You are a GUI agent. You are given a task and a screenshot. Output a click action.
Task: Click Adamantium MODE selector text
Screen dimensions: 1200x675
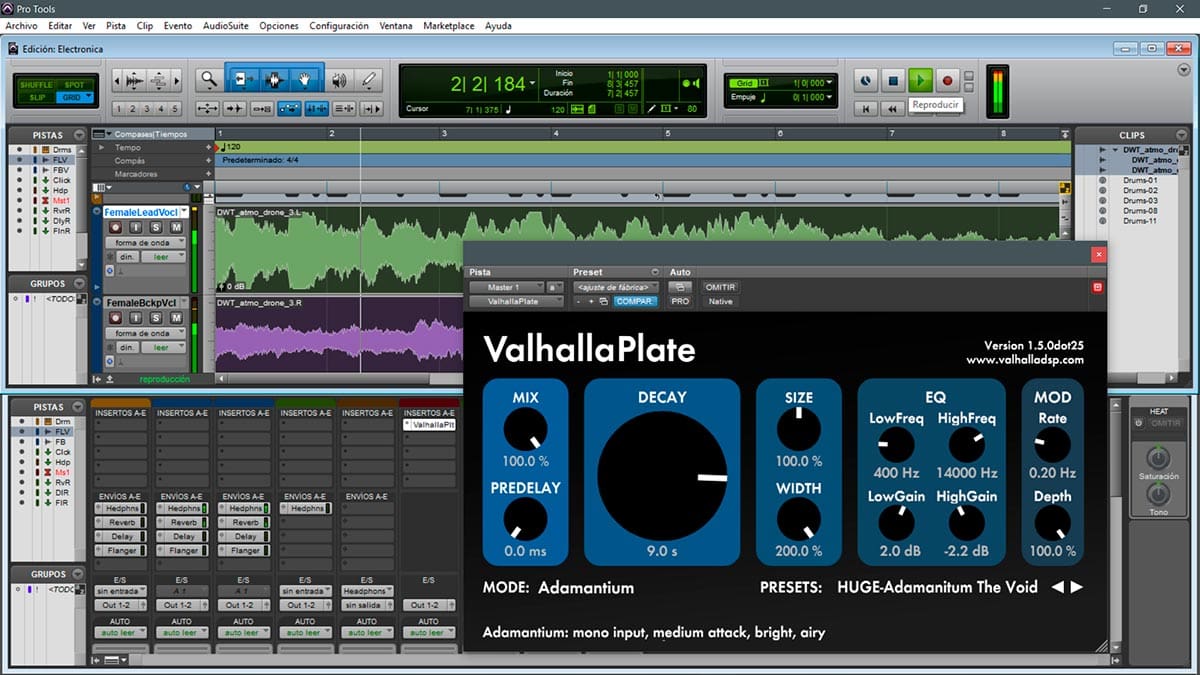[x=586, y=588]
